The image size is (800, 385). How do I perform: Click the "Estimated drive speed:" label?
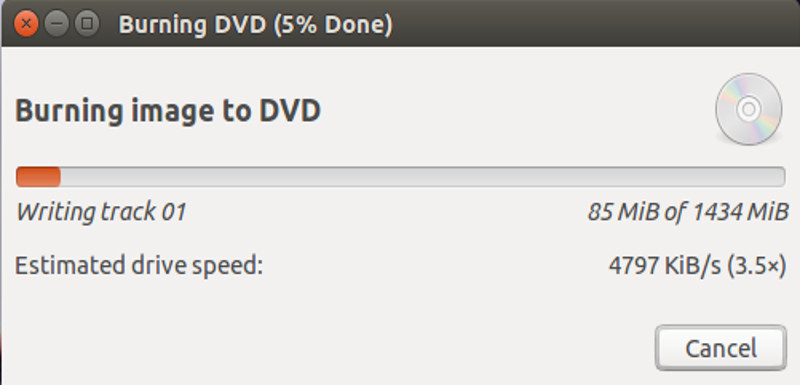tap(139, 266)
